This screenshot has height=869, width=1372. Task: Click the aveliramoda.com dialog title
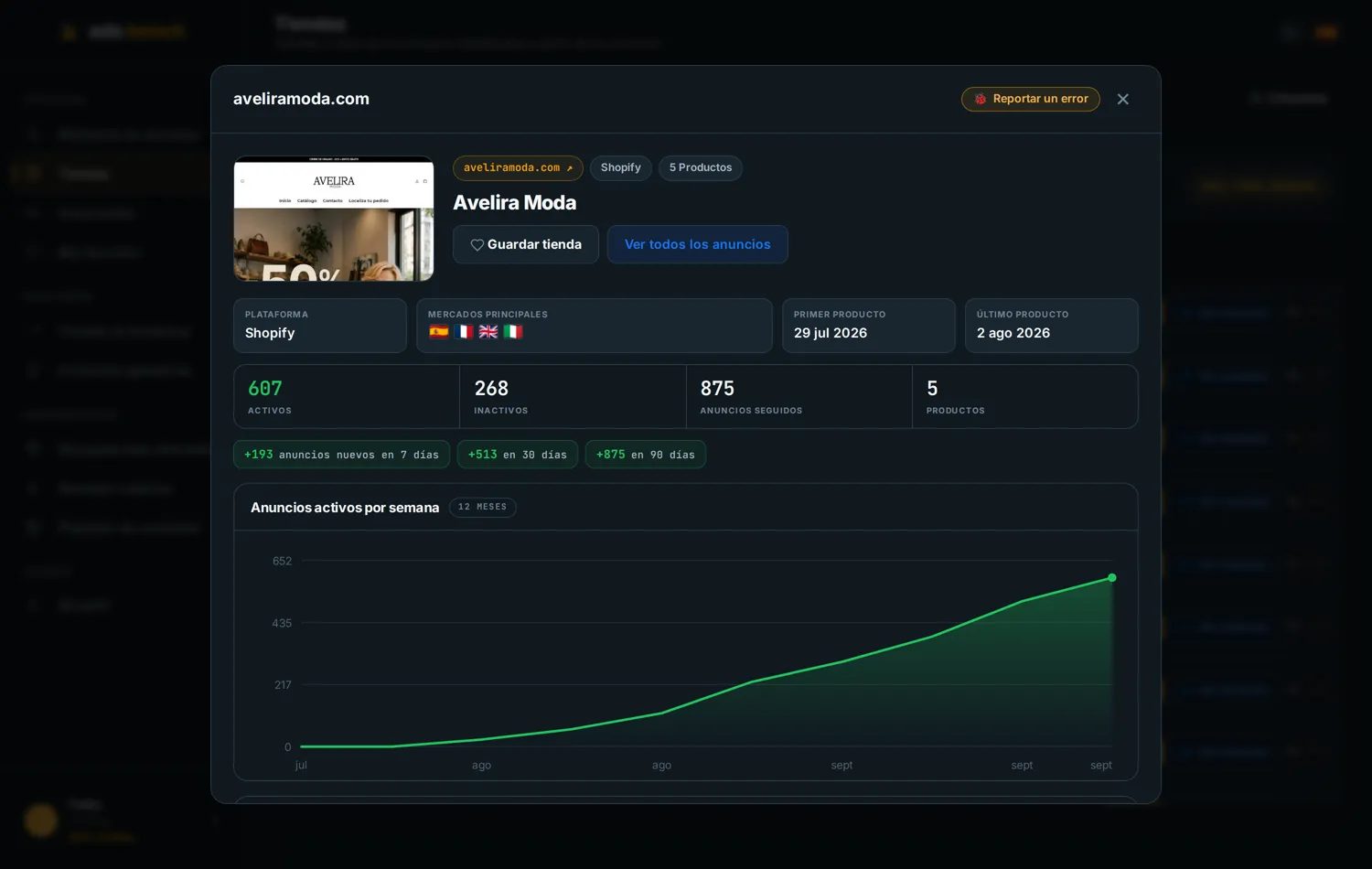tap(301, 99)
